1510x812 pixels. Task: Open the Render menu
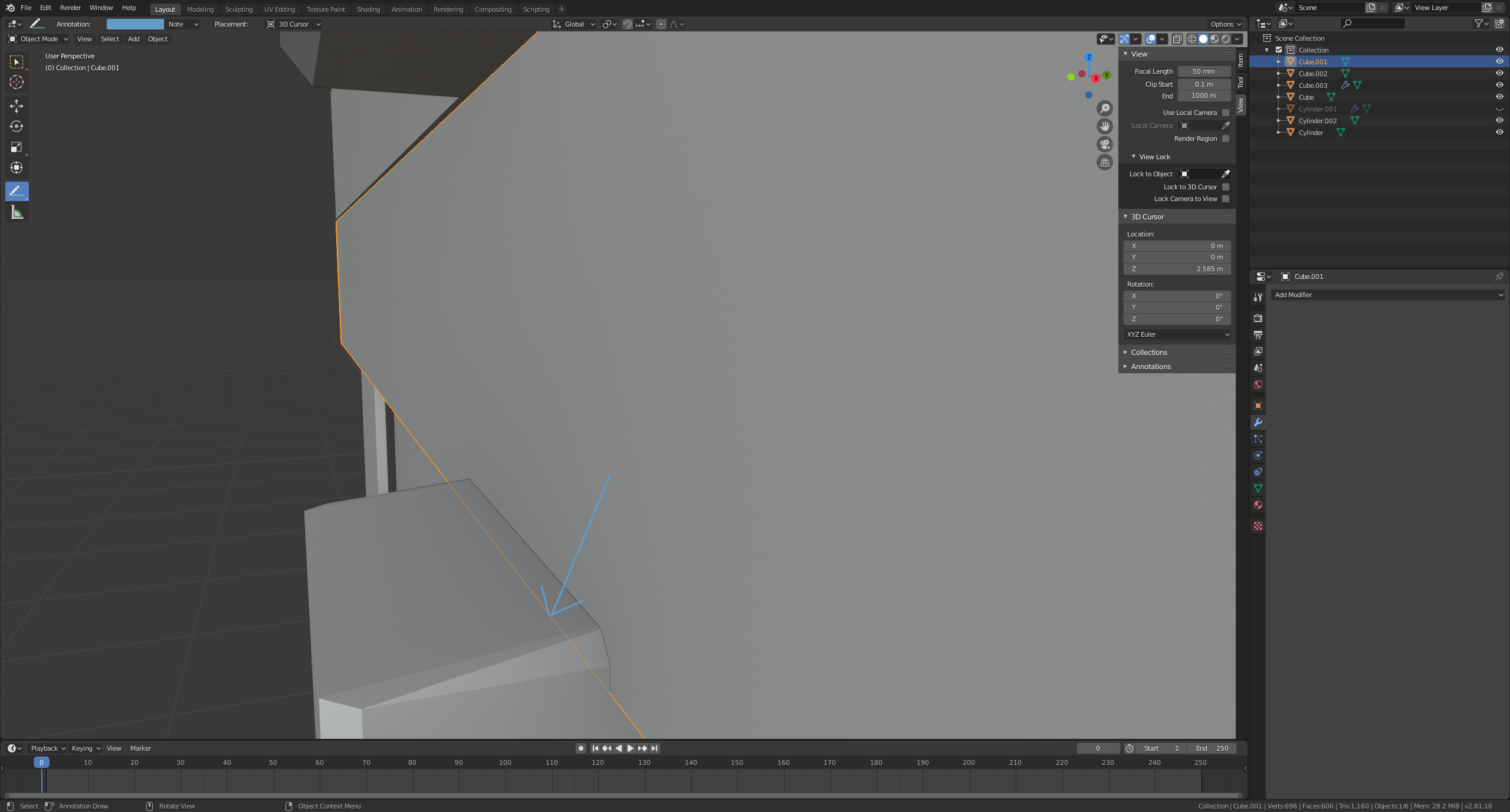click(x=70, y=8)
